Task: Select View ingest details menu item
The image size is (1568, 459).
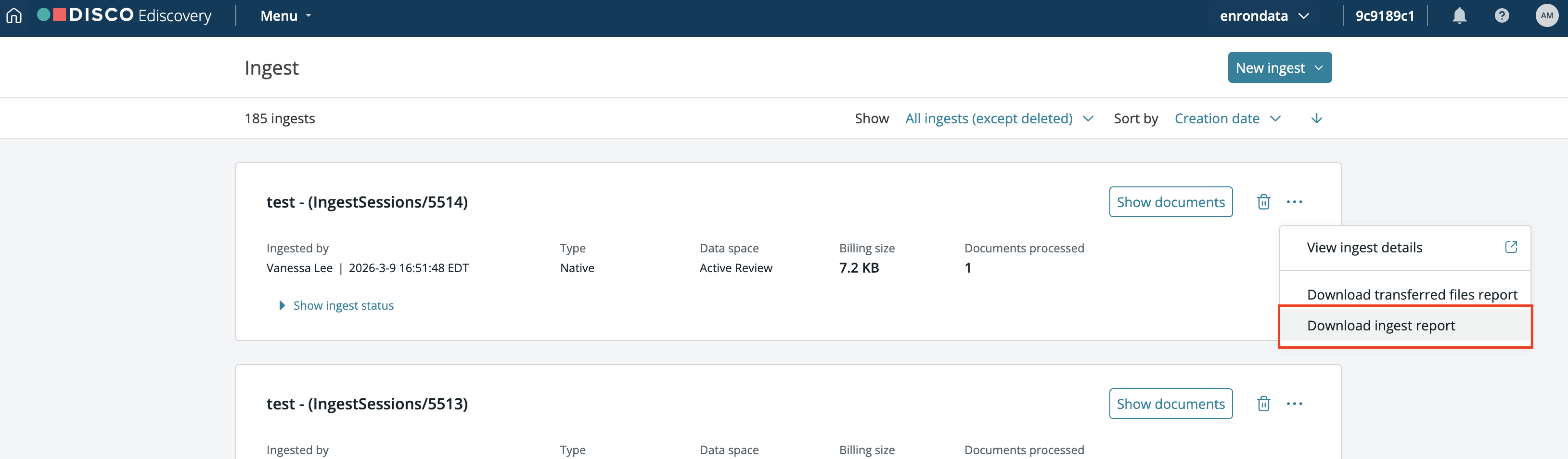Action: click(x=1405, y=248)
